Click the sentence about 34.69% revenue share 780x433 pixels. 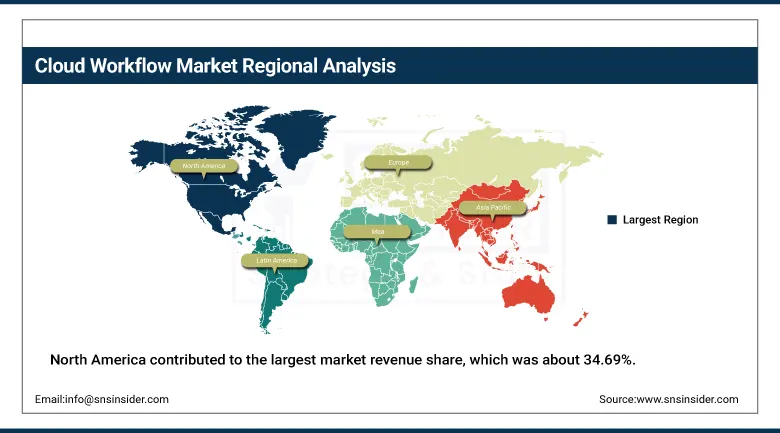343,359
